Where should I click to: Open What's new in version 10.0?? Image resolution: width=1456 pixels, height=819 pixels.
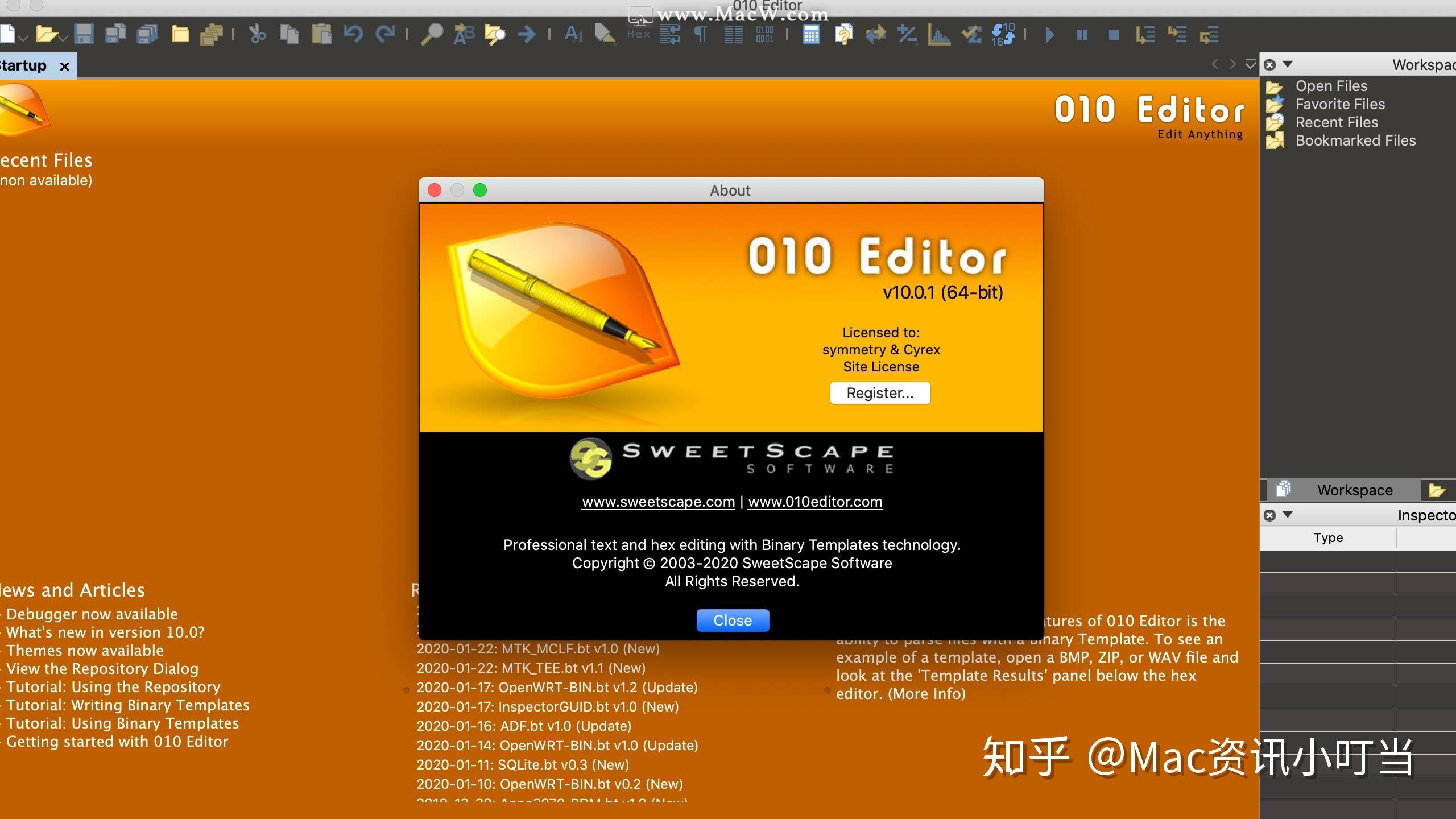pyautogui.click(x=105, y=632)
